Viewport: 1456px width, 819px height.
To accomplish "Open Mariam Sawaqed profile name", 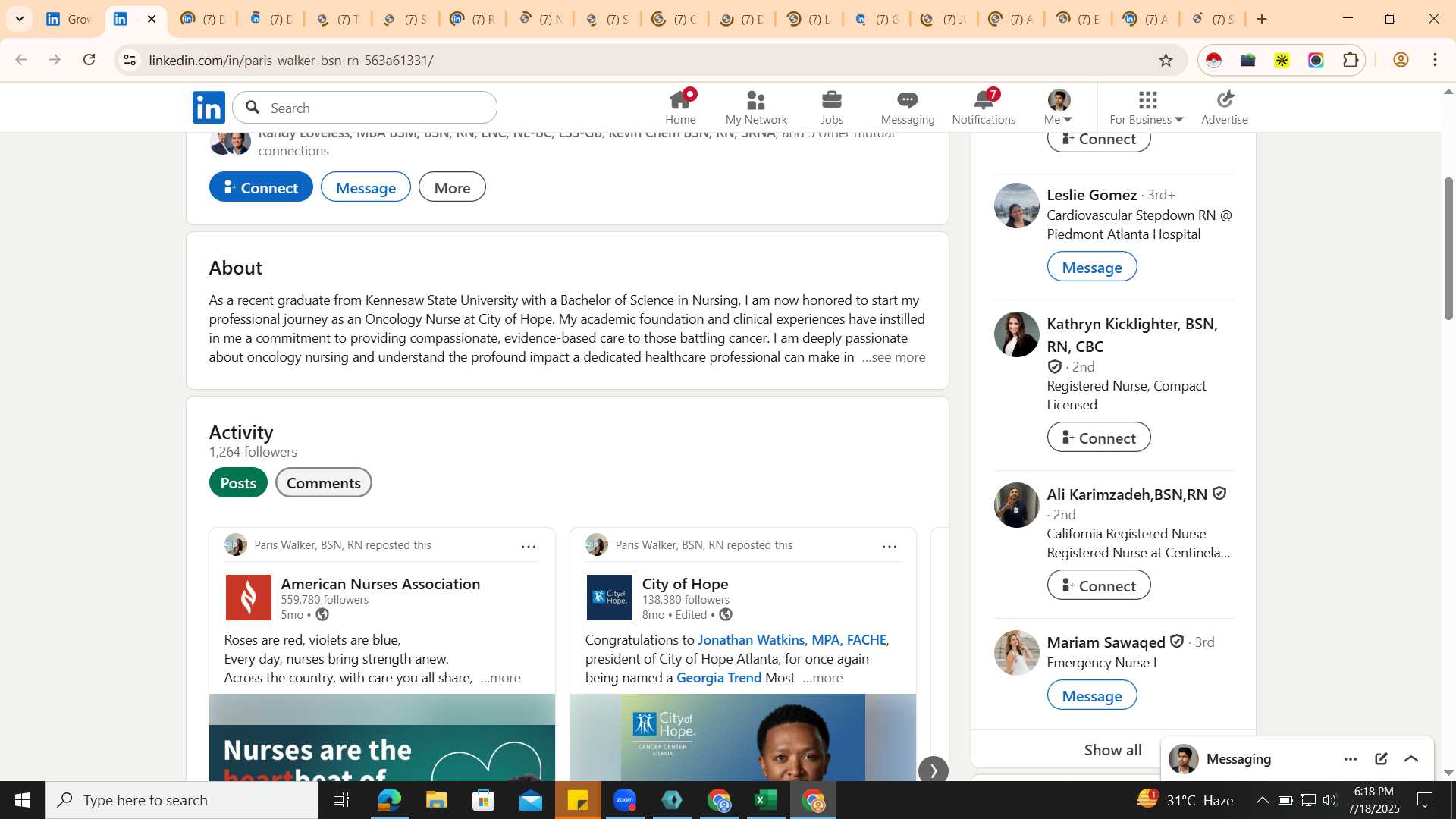I will (1106, 642).
